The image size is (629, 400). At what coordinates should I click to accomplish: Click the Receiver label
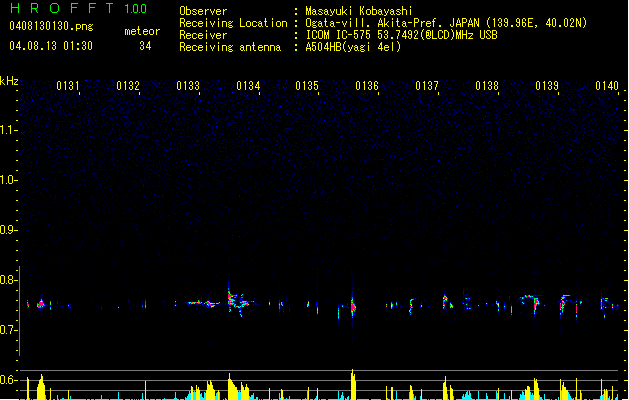click(x=203, y=35)
